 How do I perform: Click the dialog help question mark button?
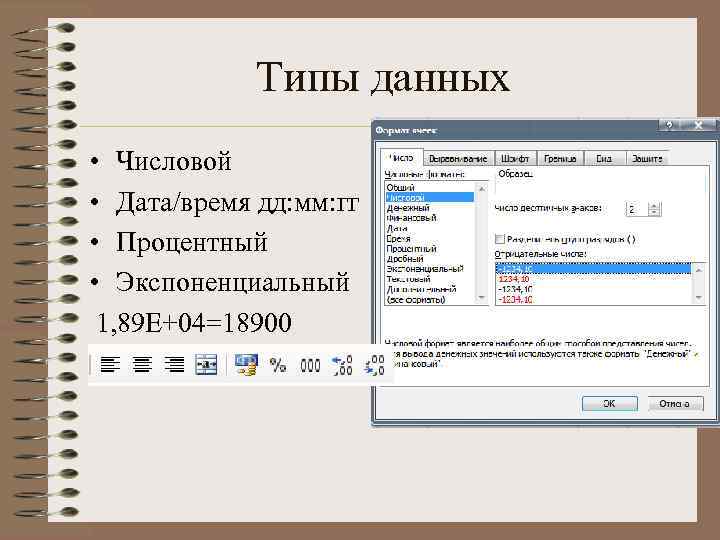[x=669, y=125]
